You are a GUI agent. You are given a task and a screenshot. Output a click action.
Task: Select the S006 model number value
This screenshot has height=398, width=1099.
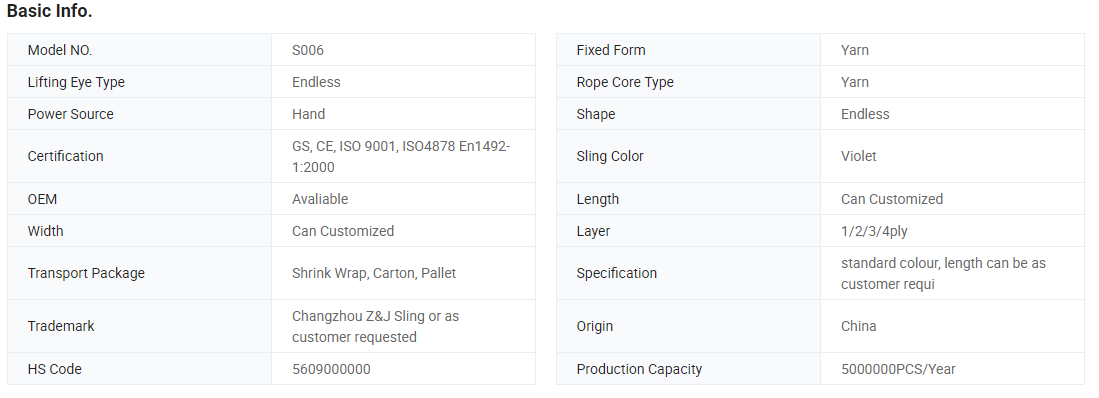click(308, 50)
